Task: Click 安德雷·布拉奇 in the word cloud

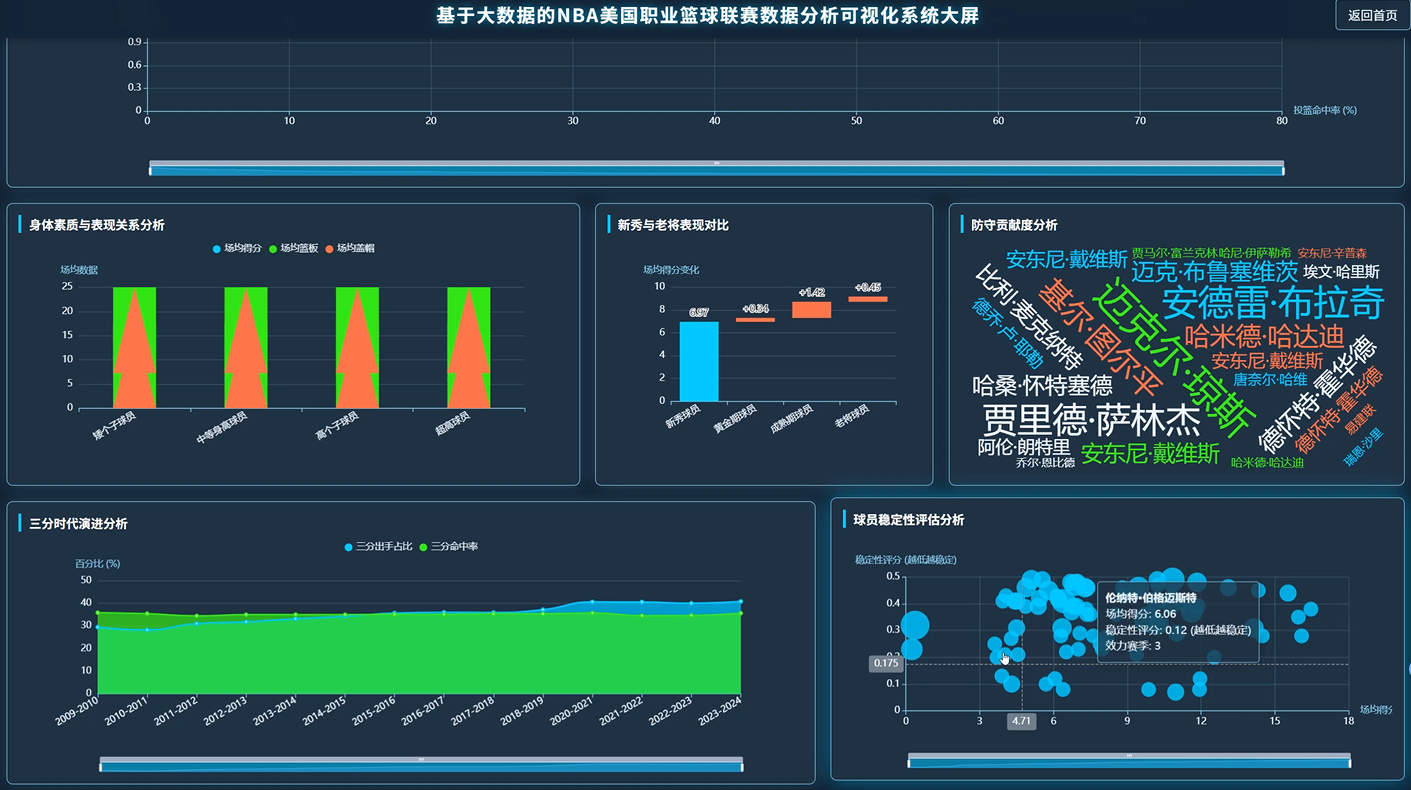Action: click(1273, 301)
